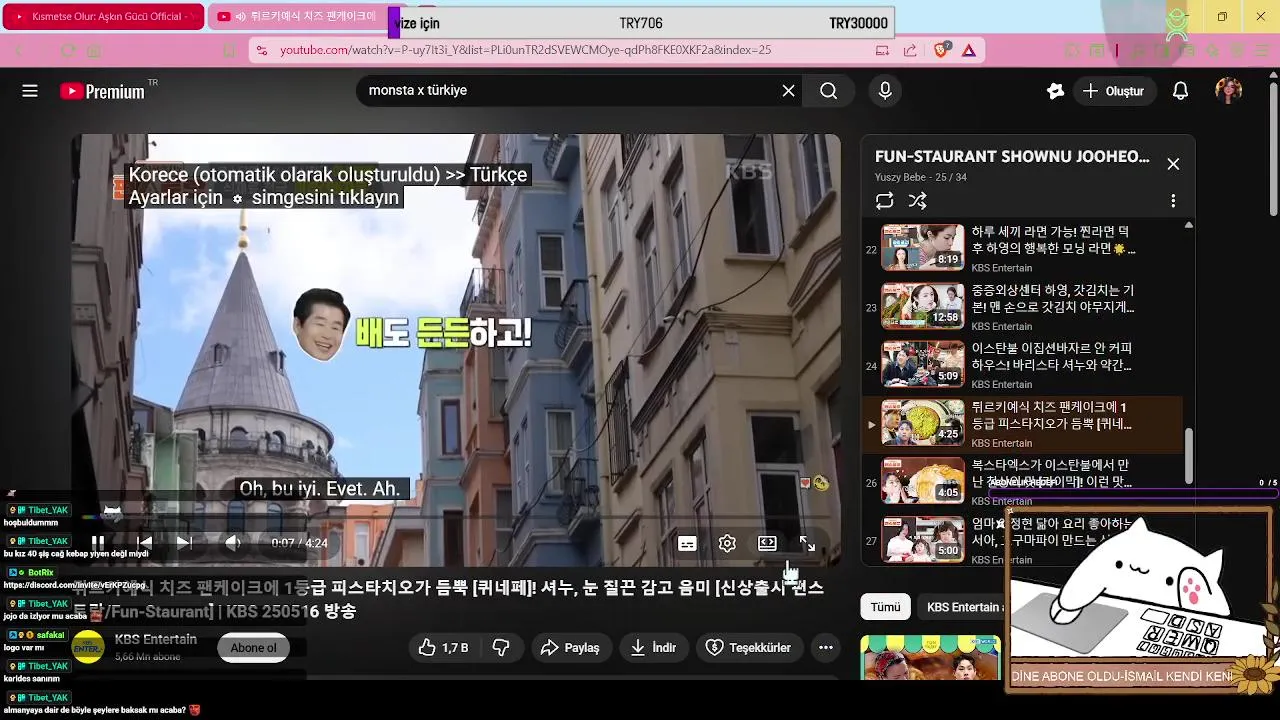Click Yuszy Bebe - 25 / 34 playlist info
Screen dimensions: 1280x720
[x=921, y=177]
